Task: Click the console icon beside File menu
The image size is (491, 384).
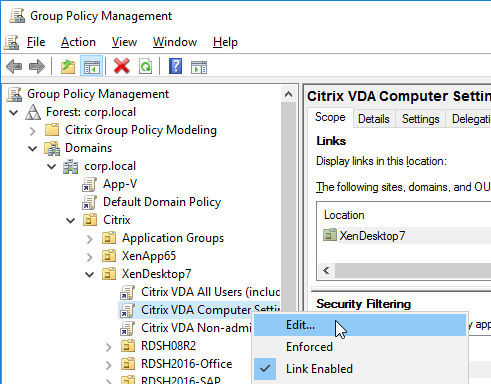Action: 12,42
